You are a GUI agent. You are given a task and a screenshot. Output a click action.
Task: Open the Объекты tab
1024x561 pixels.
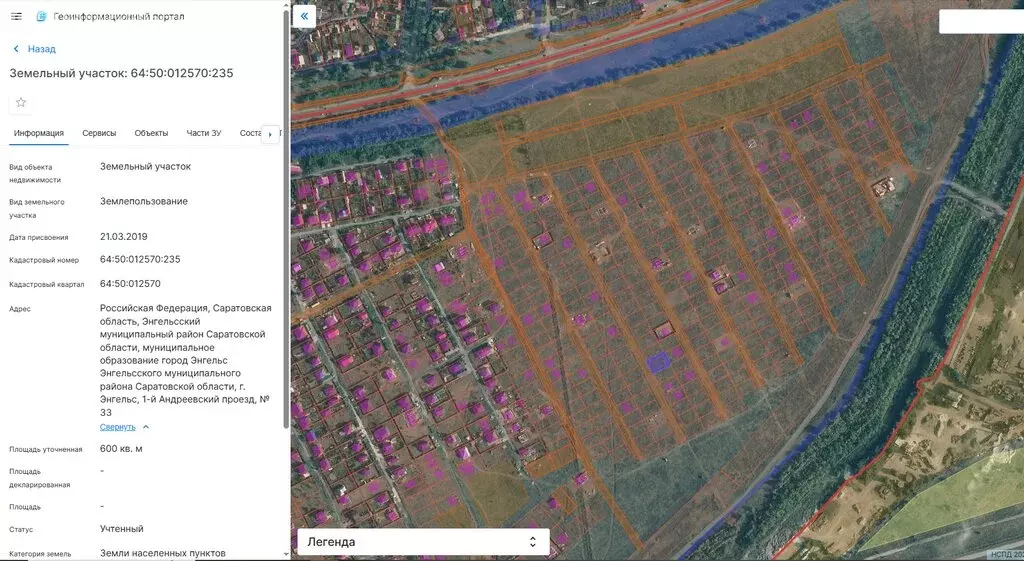(x=152, y=133)
